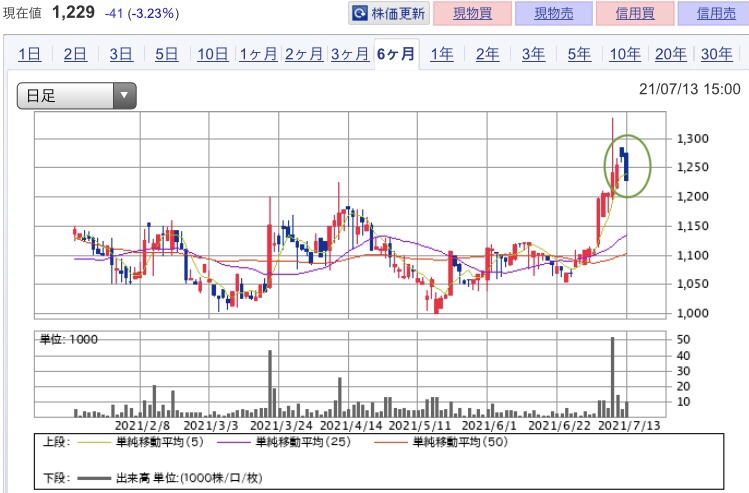Switch chart to 10年 range
749x493 pixels.
(625, 54)
